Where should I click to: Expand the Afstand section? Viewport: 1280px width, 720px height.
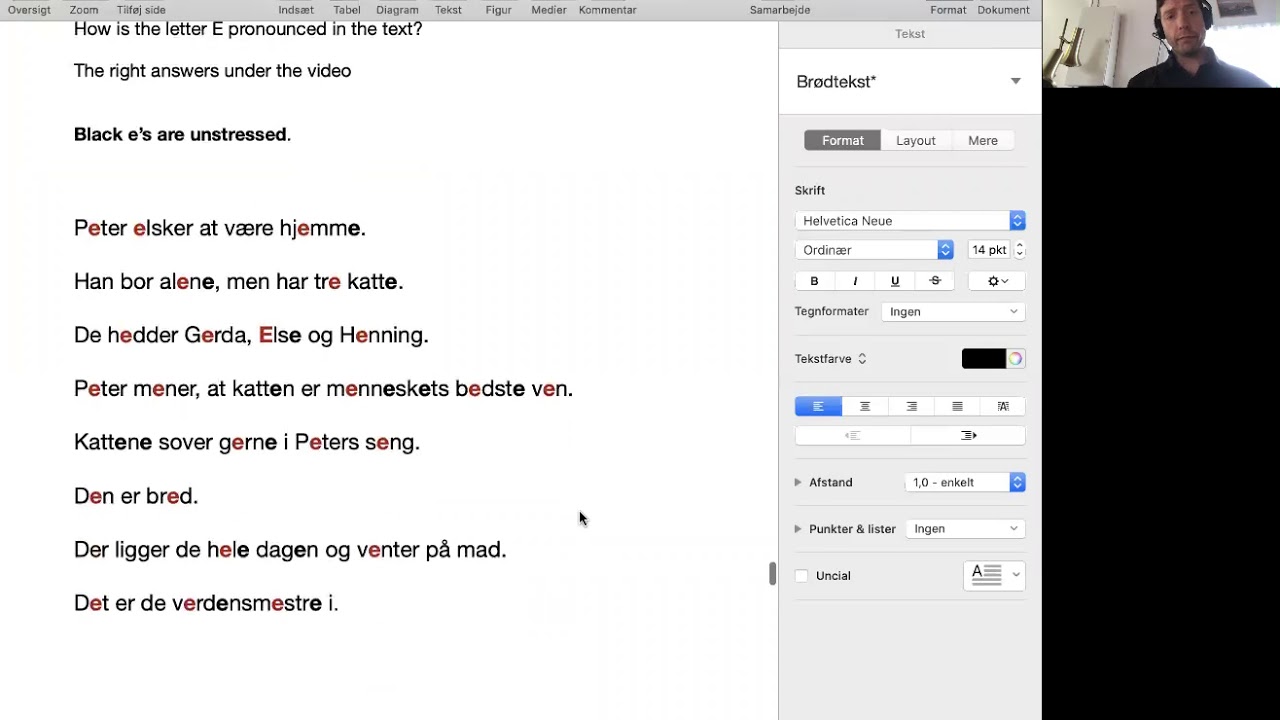pos(798,482)
